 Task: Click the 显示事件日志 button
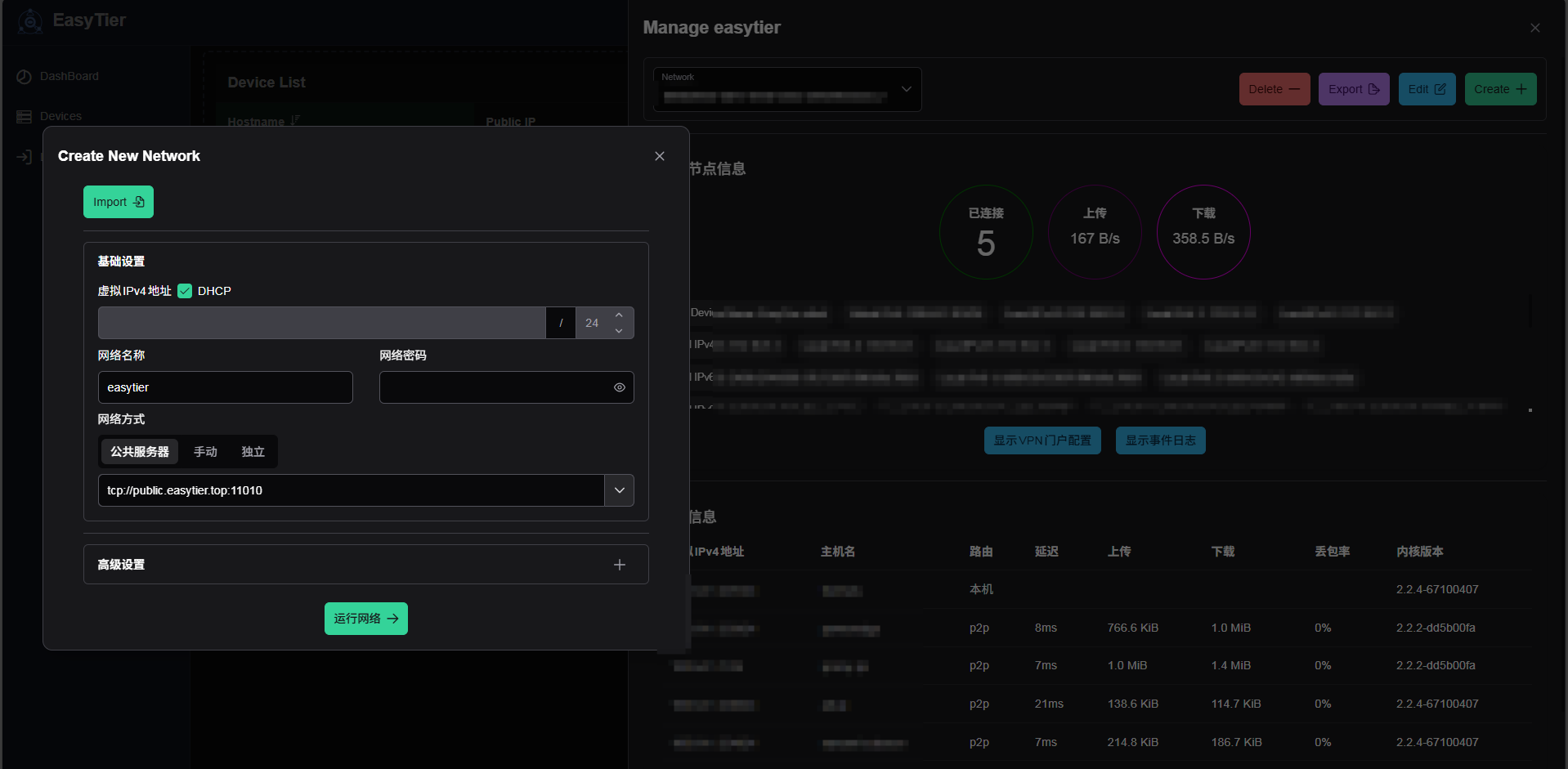tap(1161, 440)
